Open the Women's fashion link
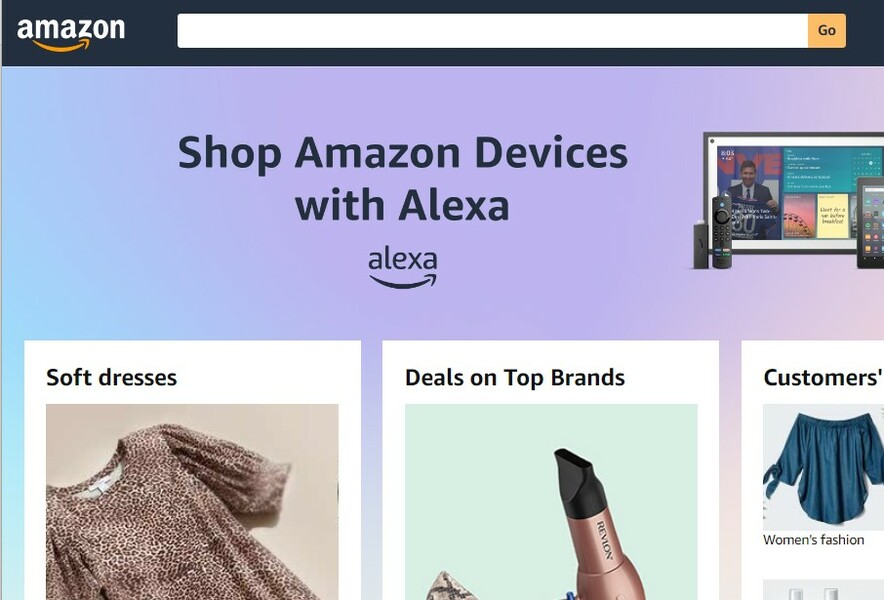Image resolution: width=884 pixels, height=600 pixels. pyautogui.click(x=814, y=540)
